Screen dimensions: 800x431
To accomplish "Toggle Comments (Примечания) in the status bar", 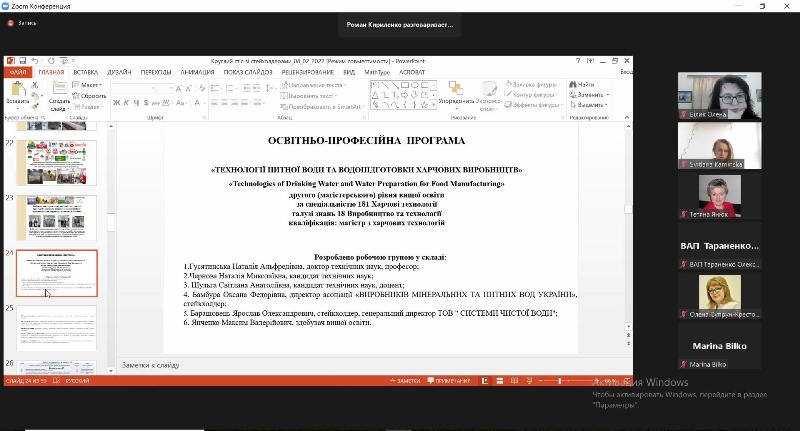I will coord(449,381).
